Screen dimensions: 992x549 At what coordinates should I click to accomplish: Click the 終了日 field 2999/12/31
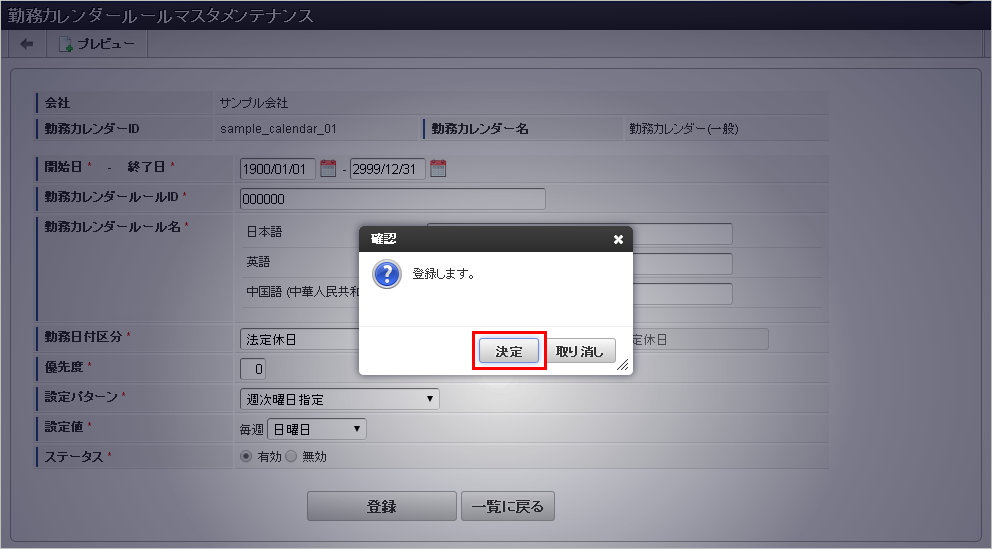[387, 169]
